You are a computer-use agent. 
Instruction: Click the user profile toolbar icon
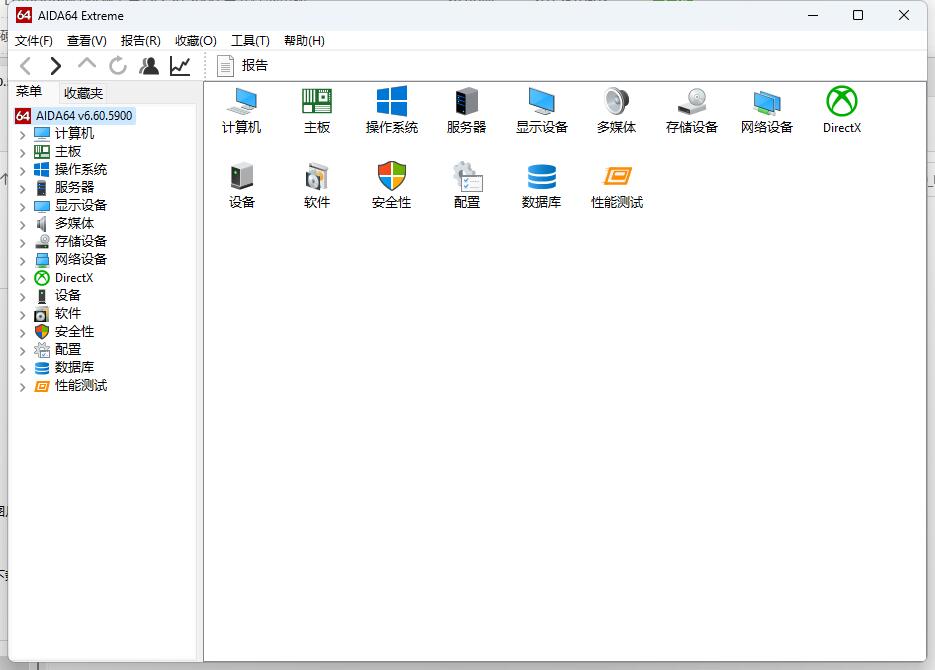coord(149,66)
